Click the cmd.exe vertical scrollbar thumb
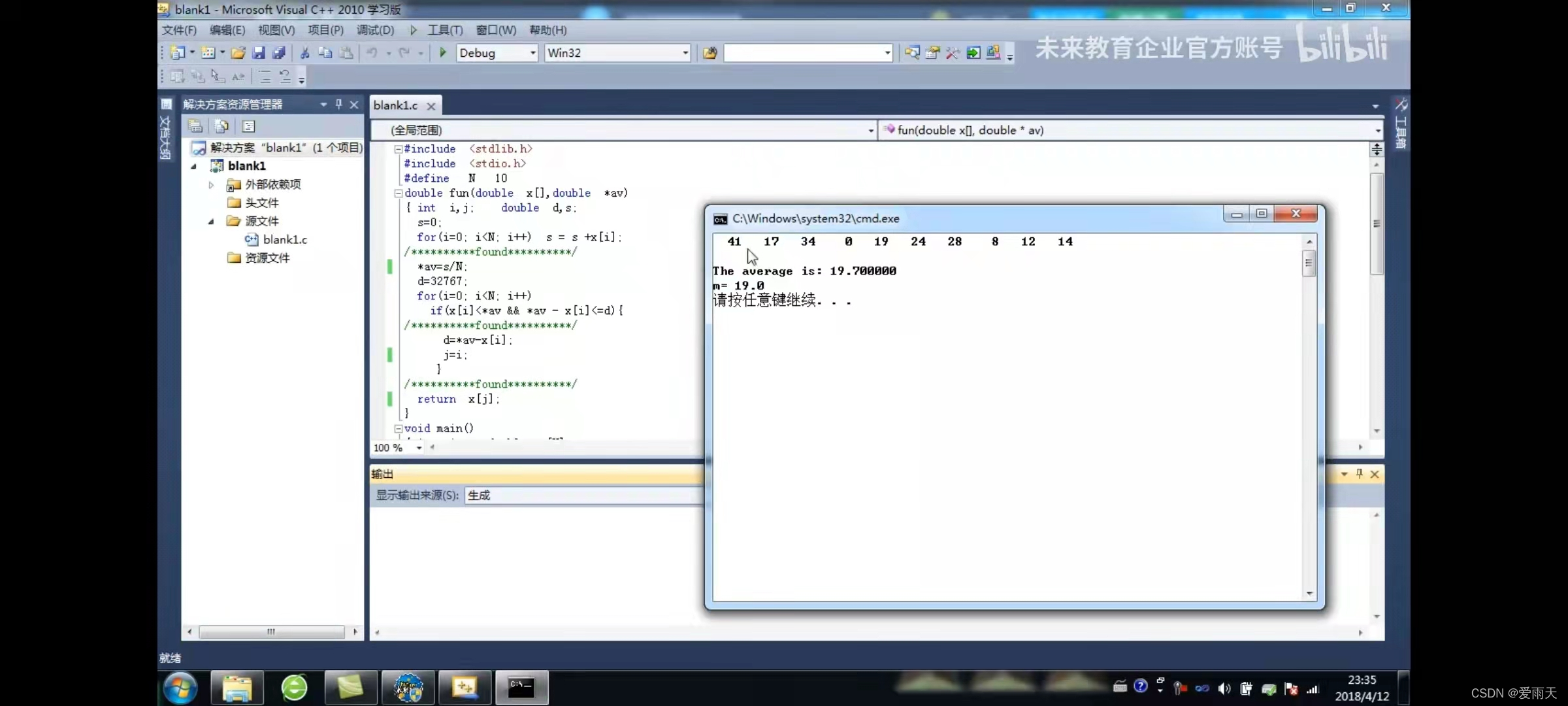The width and height of the screenshot is (1568, 706). point(1309,263)
